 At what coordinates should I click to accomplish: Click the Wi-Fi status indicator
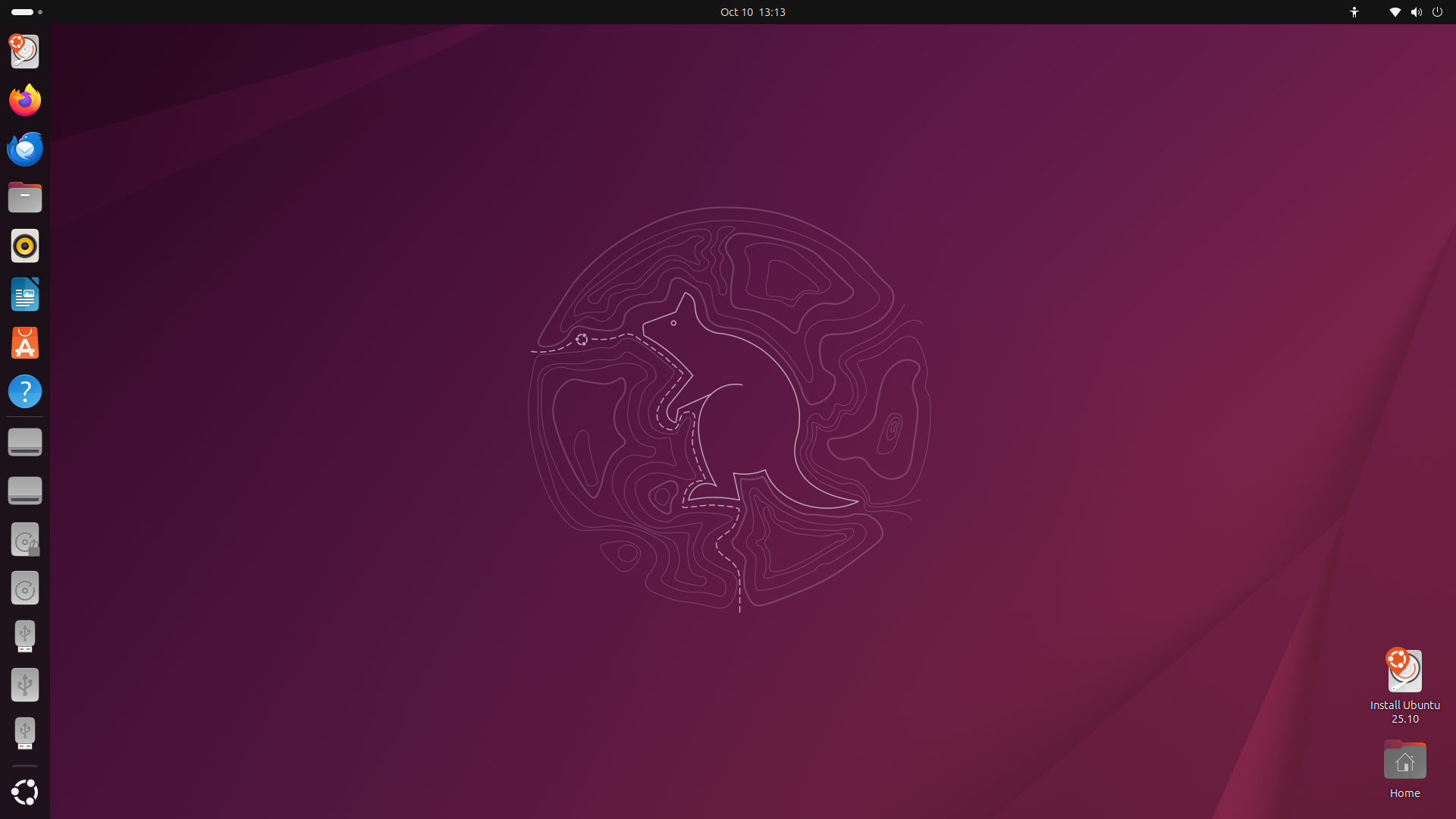click(x=1394, y=12)
